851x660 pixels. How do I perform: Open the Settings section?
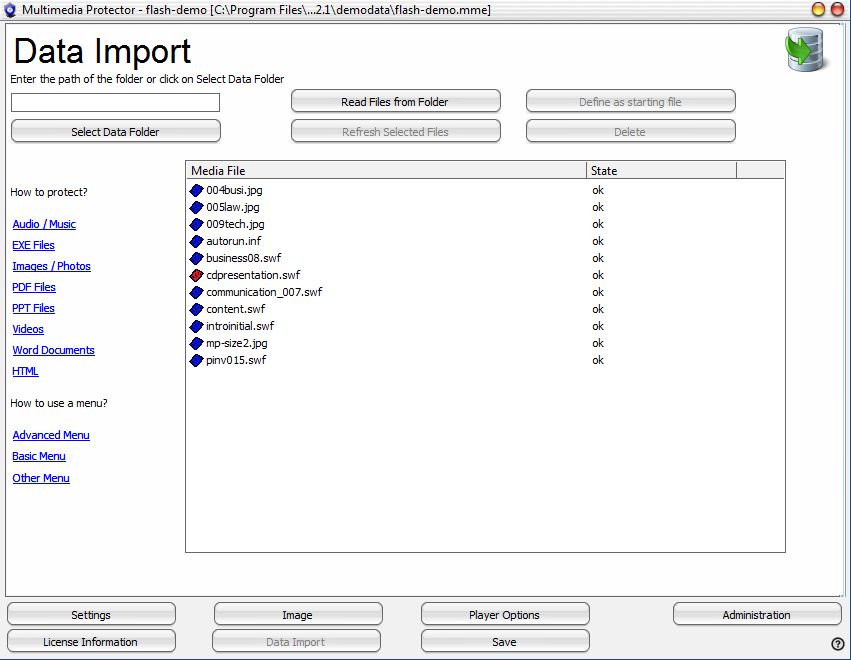tap(91, 615)
